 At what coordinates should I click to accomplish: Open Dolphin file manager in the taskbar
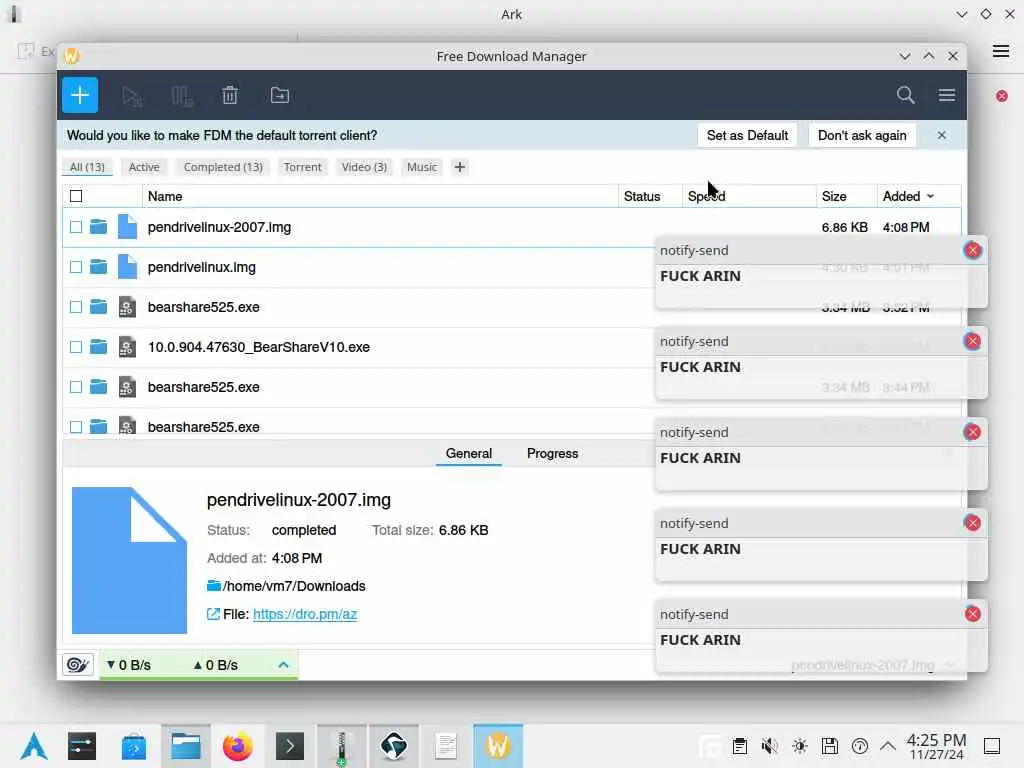(x=186, y=746)
